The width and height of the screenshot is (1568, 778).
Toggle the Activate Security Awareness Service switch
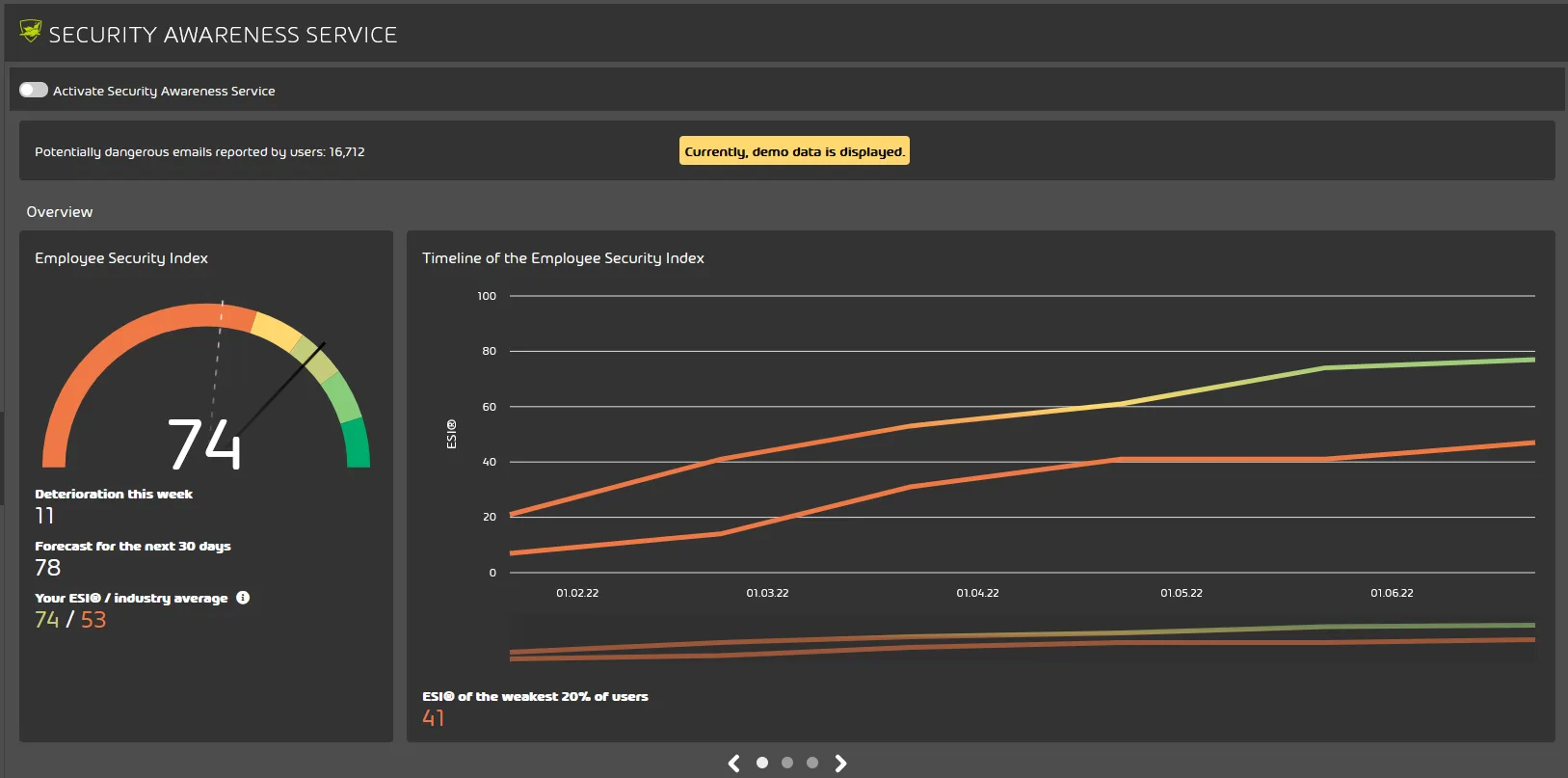tap(34, 90)
